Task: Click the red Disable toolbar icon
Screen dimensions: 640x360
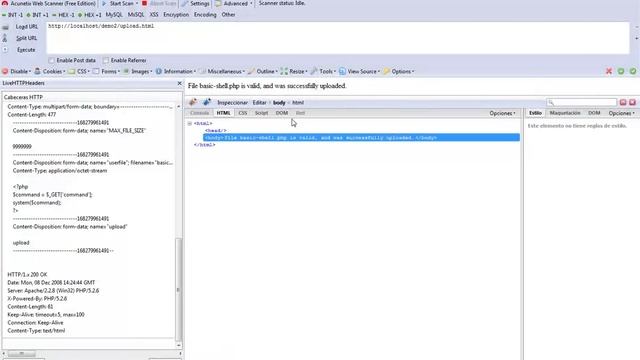Action: click(x=5, y=71)
